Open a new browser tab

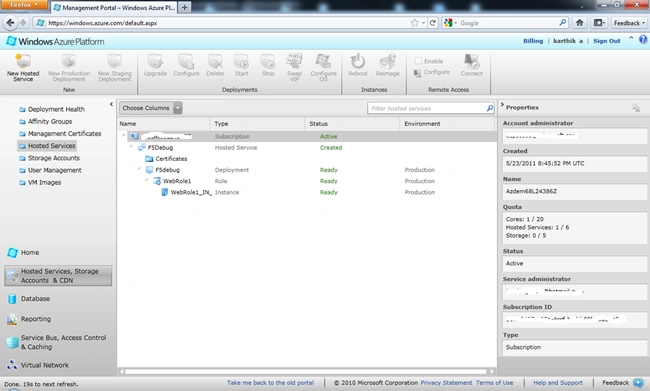[184, 7]
